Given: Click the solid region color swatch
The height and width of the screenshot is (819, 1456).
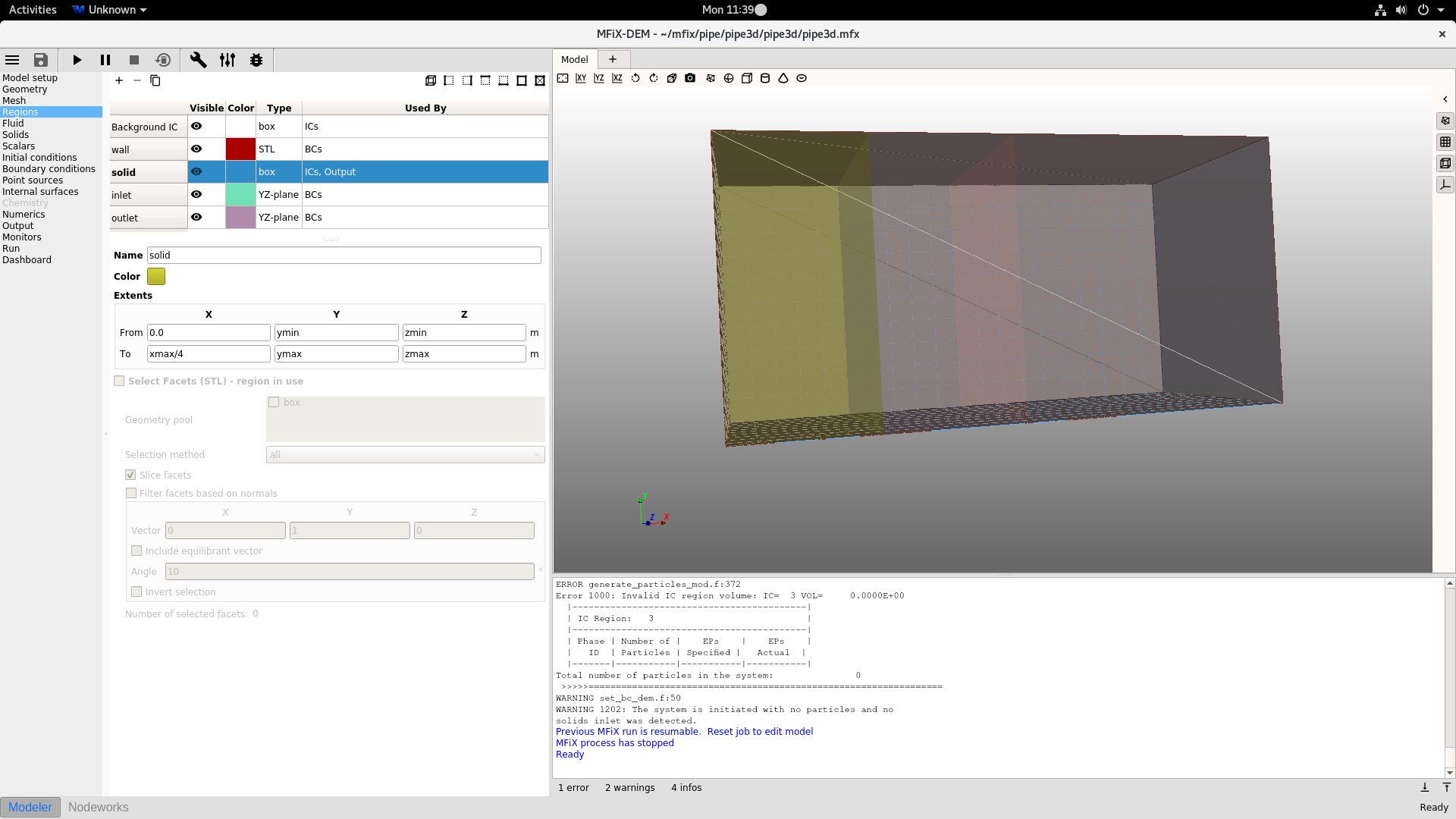Looking at the screenshot, I should (x=156, y=276).
